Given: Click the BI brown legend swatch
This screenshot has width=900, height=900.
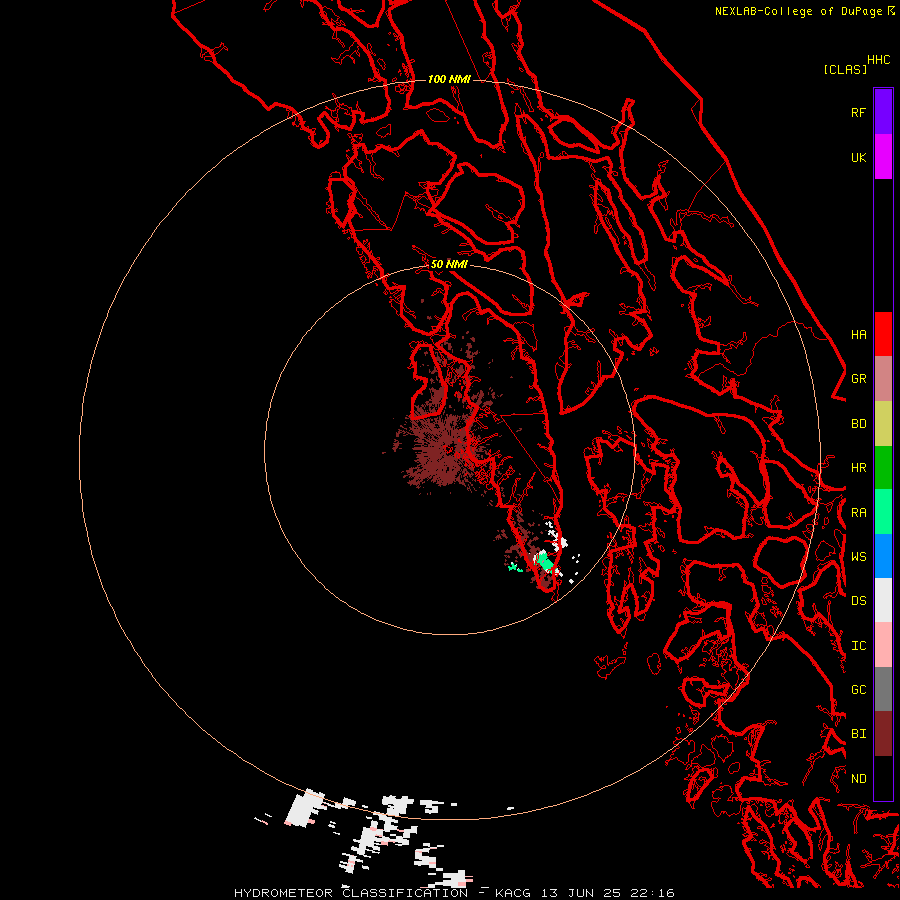Looking at the screenshot, I should pyautogui.click(x=883, y=734).
